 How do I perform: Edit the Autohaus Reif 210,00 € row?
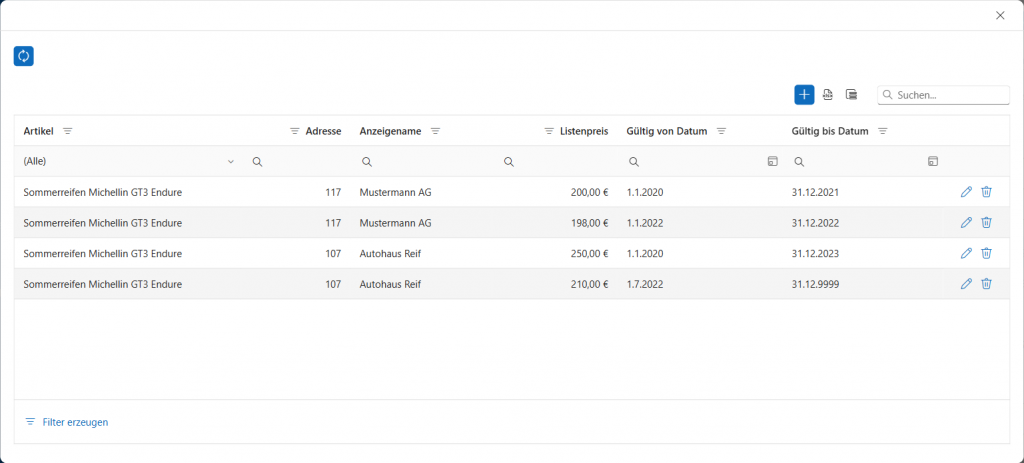(x=966, y=284)
